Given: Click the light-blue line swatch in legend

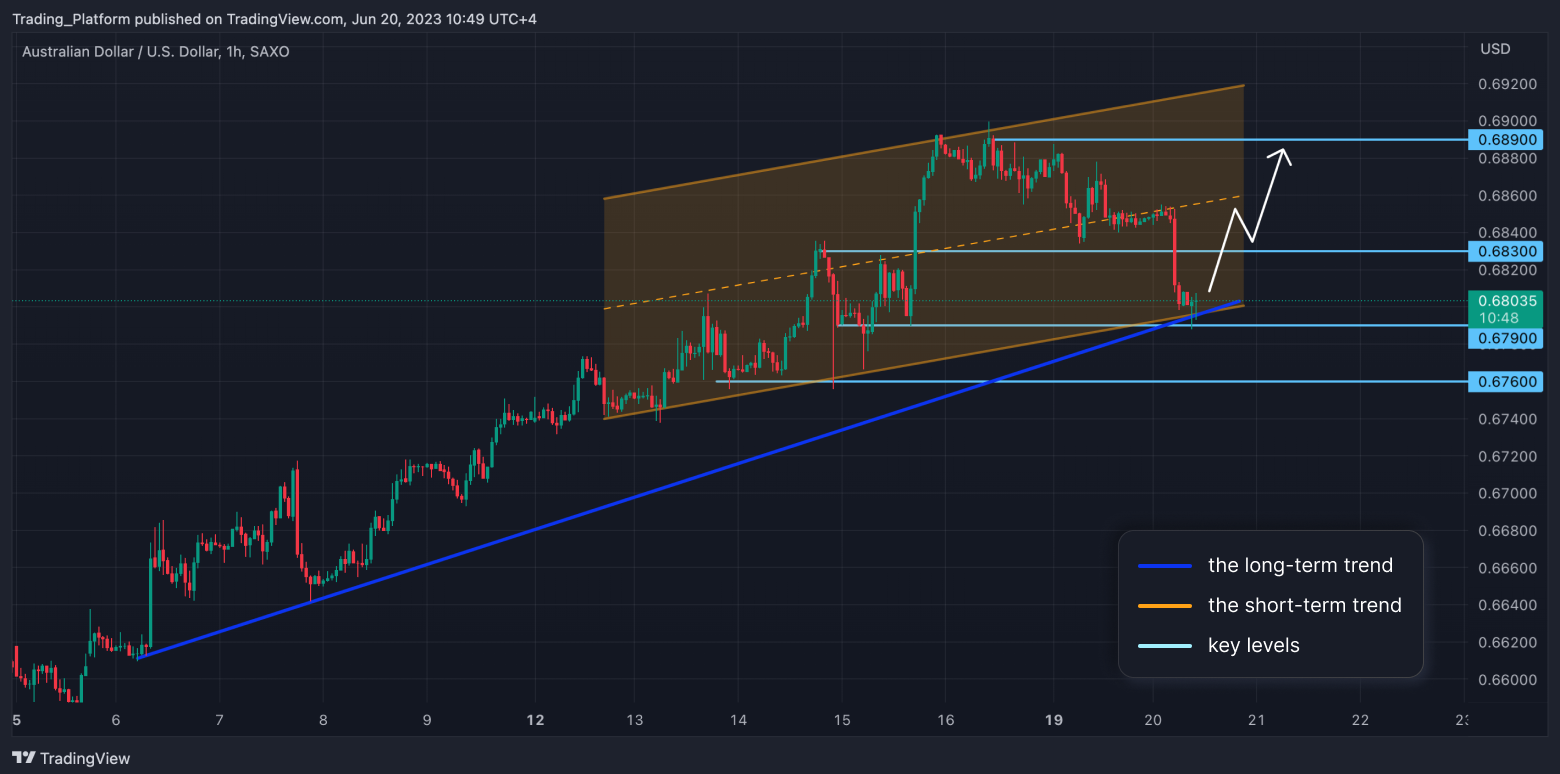Looking at the screenshot, I should (1165, 646).
